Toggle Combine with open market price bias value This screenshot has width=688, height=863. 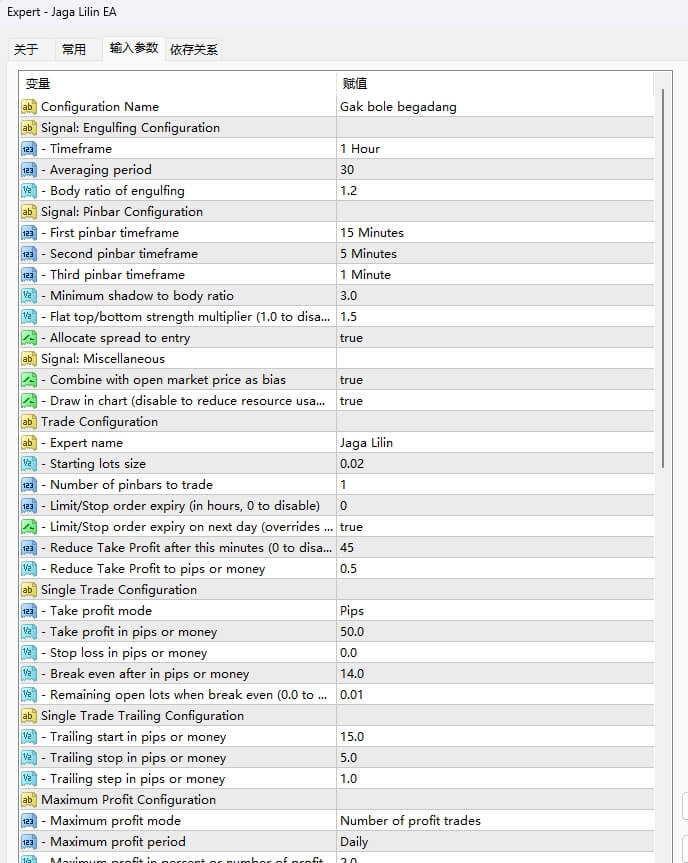(351, 380)
